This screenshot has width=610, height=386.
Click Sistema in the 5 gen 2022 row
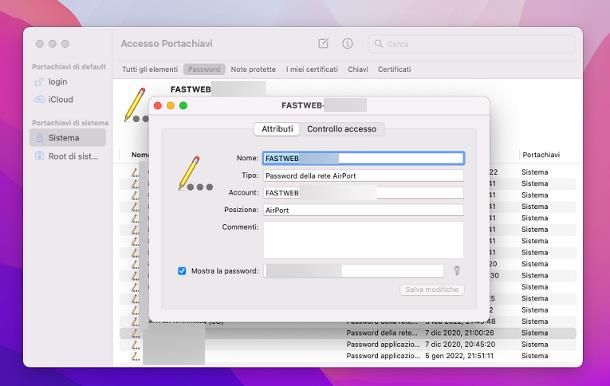(x=535, y=356)
